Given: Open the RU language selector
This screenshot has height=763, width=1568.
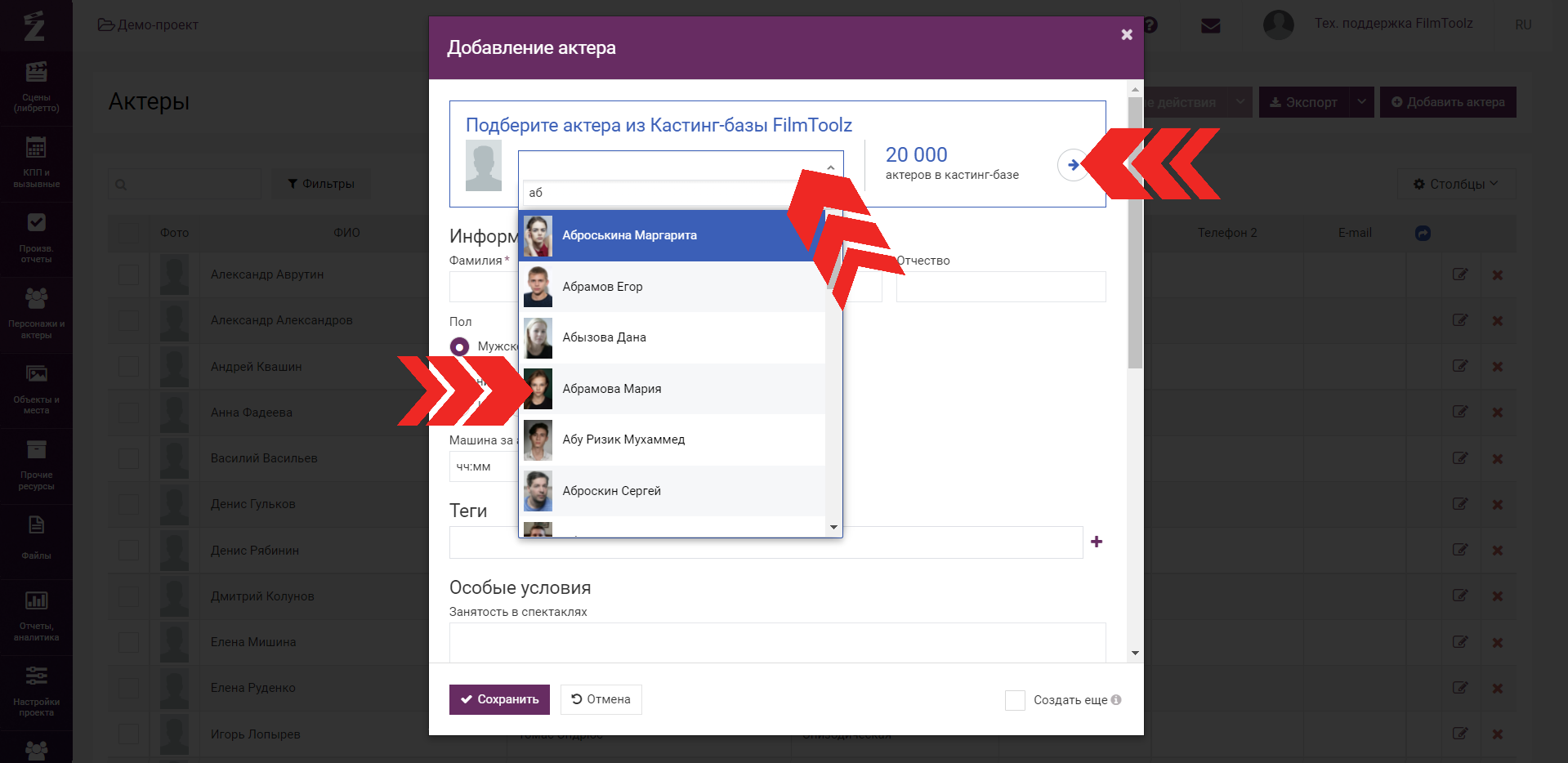Looking at the screenshot, I should pyautogui.click(x=1523, y=25).
